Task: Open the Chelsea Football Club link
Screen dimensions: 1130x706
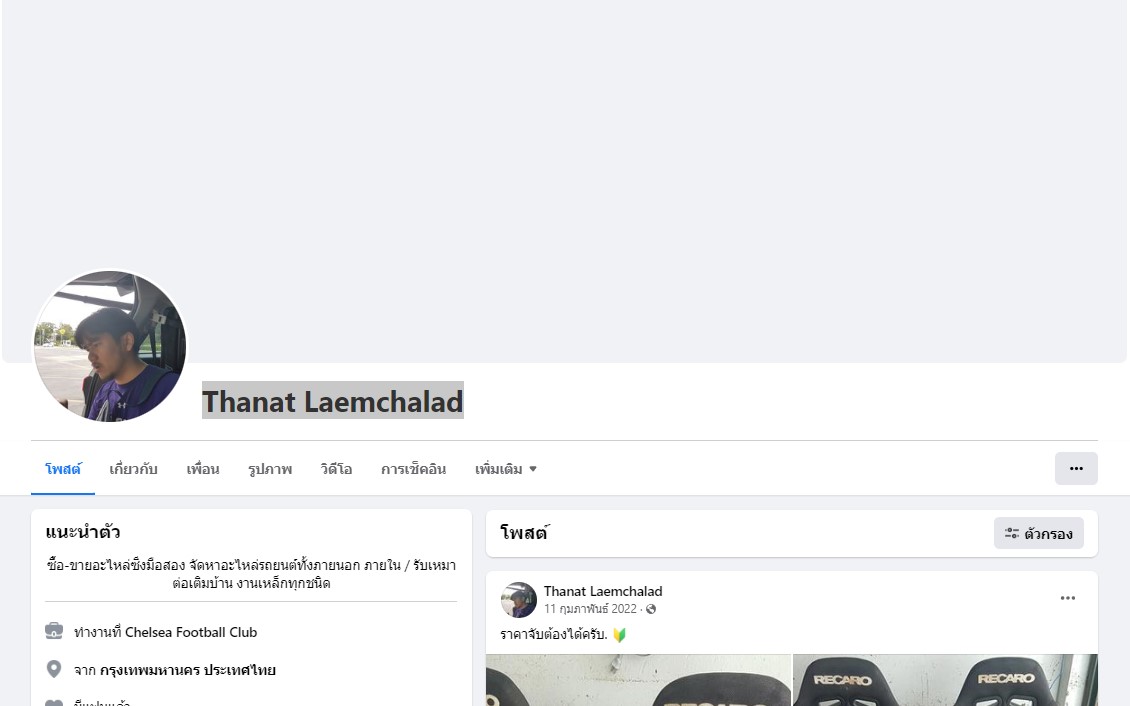Action: click(x=191, y=632)
